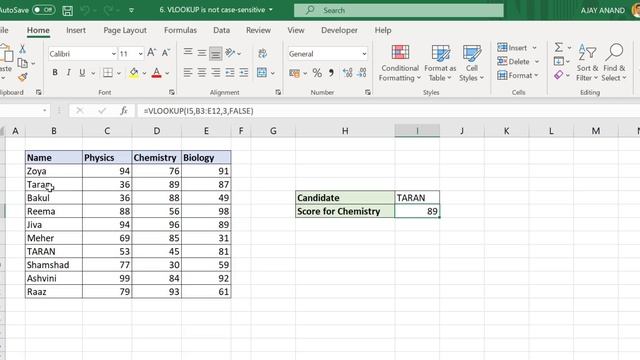Image resolution: width=640 pixels, height=360 pixels.
Task: Apply Comma Style icon
Action: (x=331, y=73)
